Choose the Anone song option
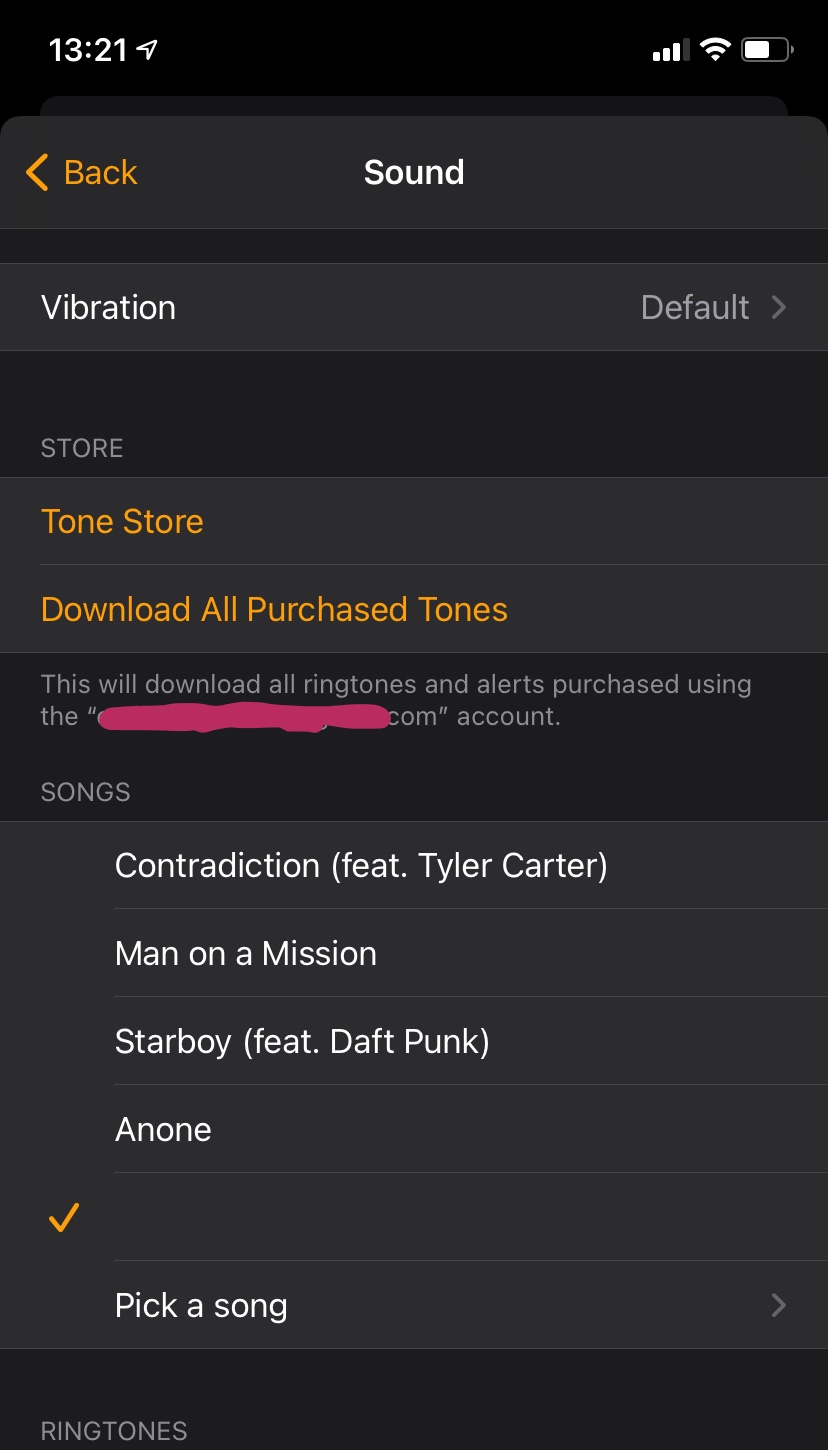 tap(163, 1129)
